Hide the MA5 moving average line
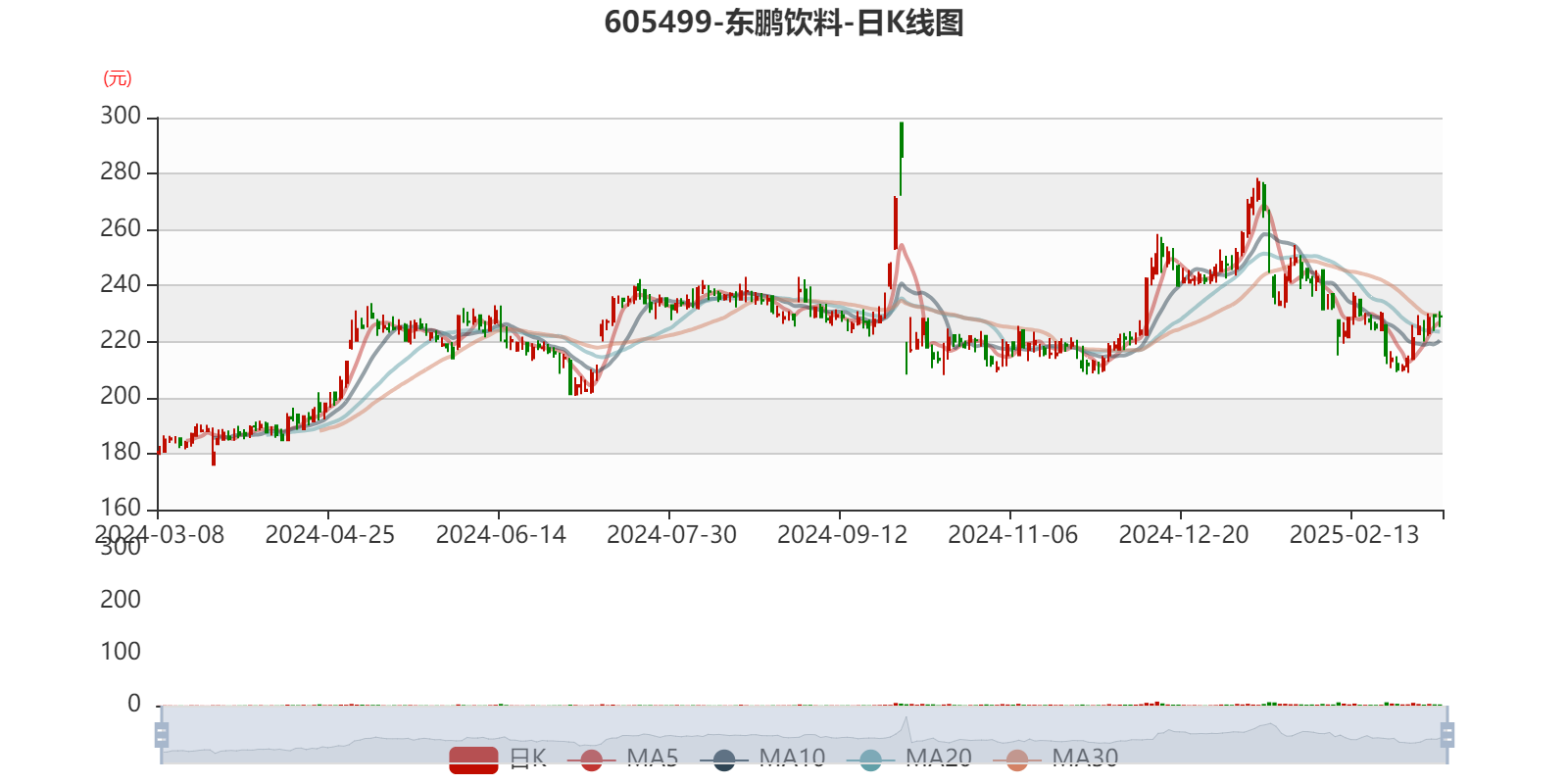The height and width of the screenshot is (784, 1568). [x=629, y=759]
